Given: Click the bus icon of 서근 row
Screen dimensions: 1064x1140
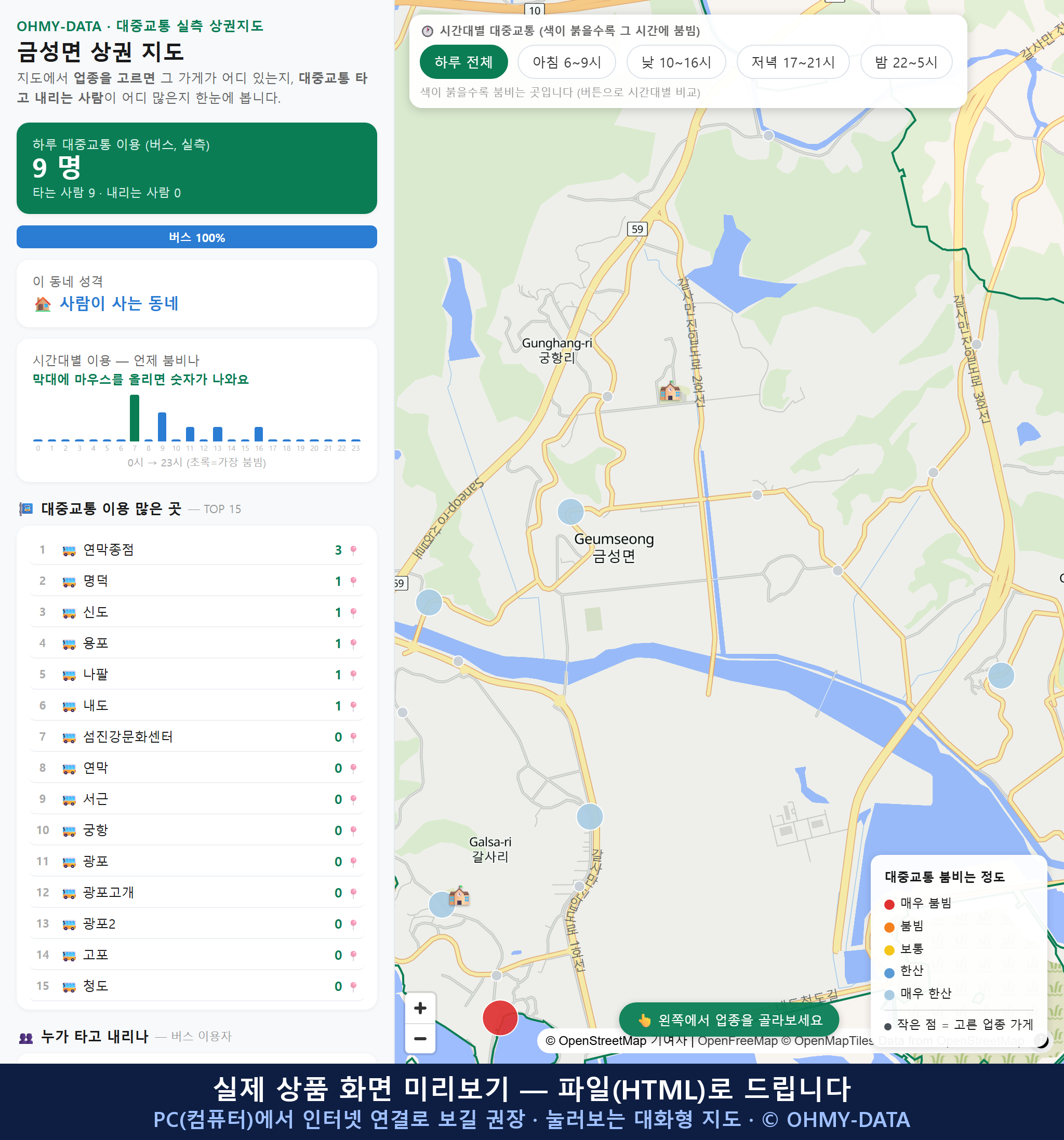Looking at the screenshot, I should (x=69, y=799).
